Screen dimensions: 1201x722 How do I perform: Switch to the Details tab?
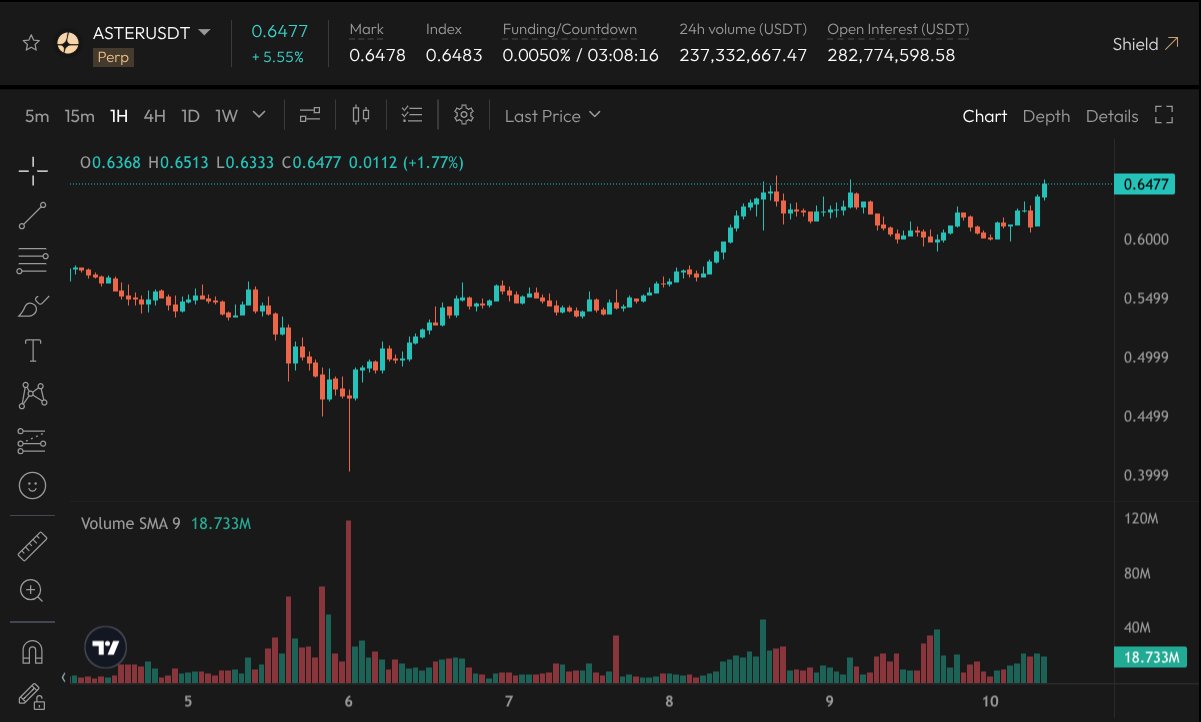(x=1111, y=116)
